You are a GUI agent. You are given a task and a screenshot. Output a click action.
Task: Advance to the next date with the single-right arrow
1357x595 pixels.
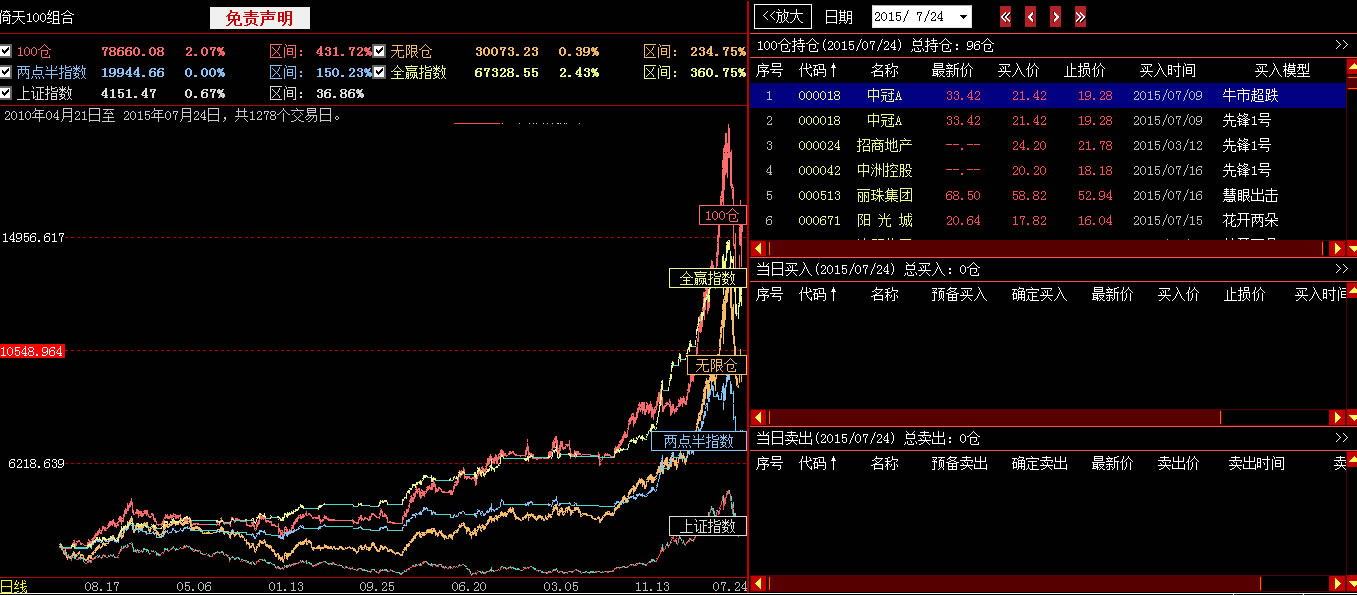(x=1055, y=17)
